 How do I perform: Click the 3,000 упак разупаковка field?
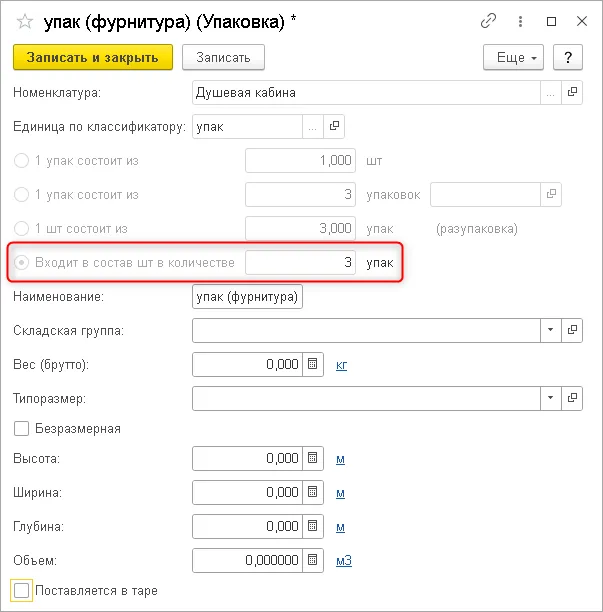(x=300, y=228)
